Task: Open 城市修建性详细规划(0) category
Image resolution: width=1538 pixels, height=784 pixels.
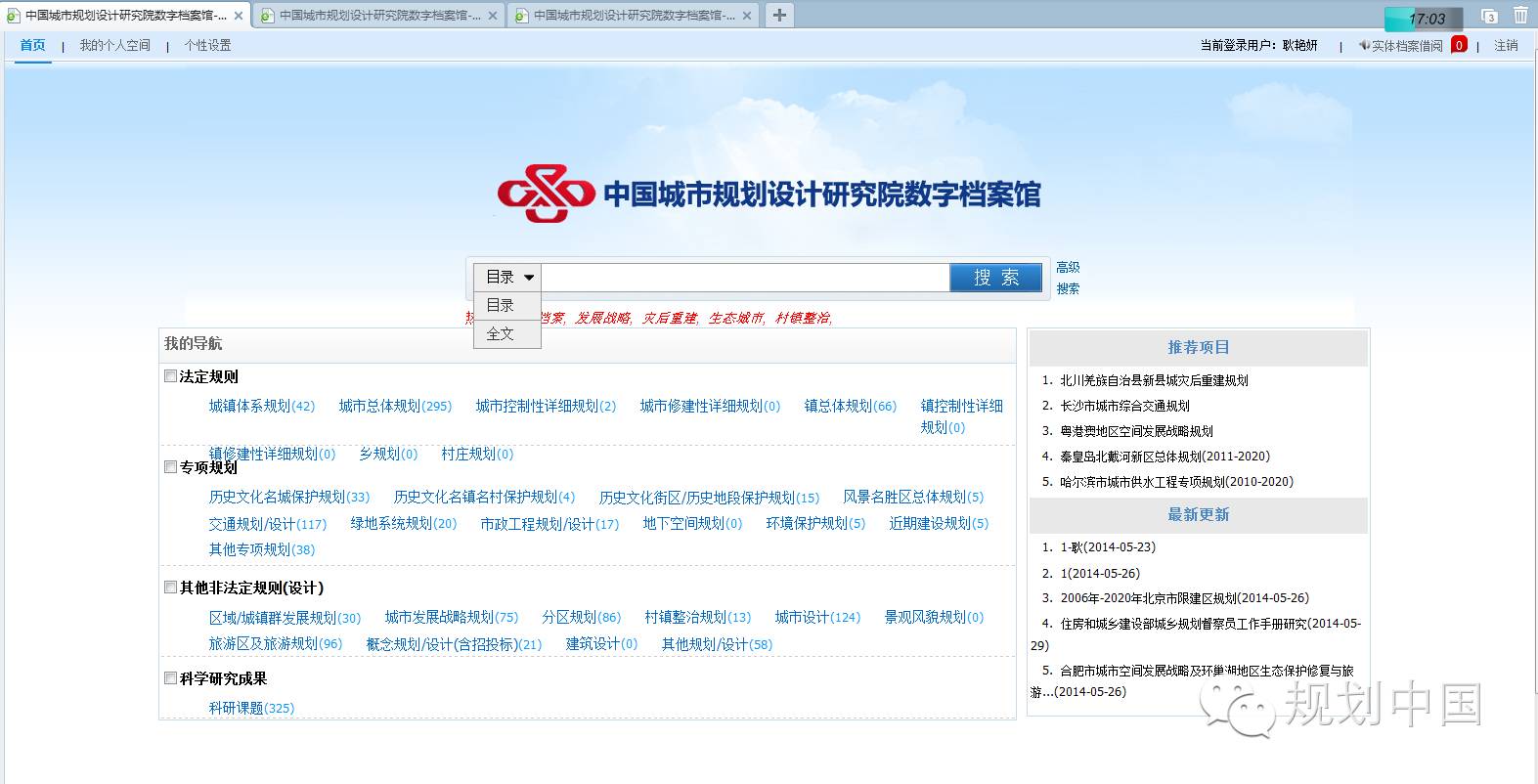Action: point(710,406)
